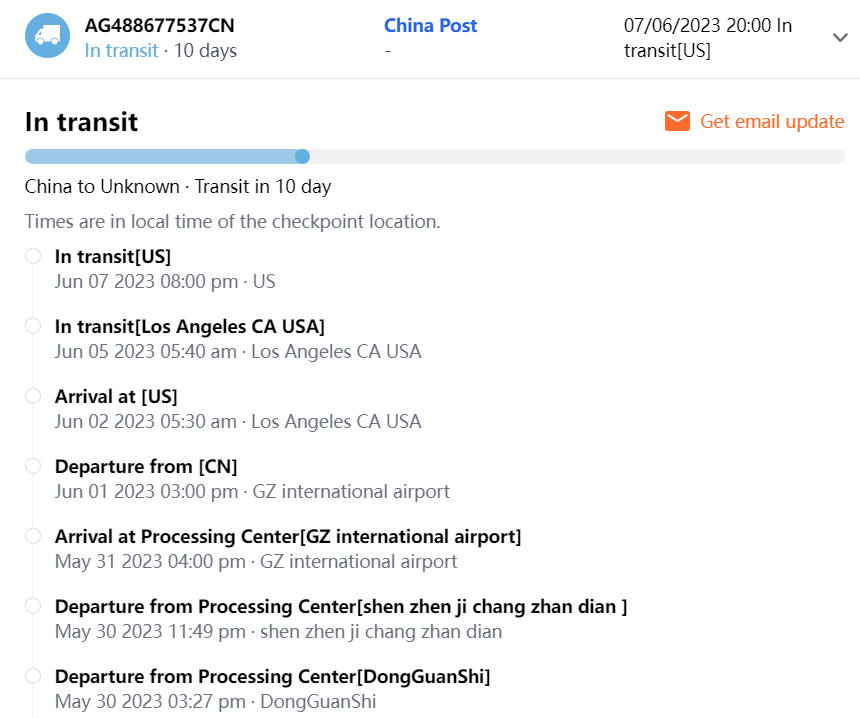Screen dimensions: 860x718
Task: Click Get email update link
Action: coord(772,121)
